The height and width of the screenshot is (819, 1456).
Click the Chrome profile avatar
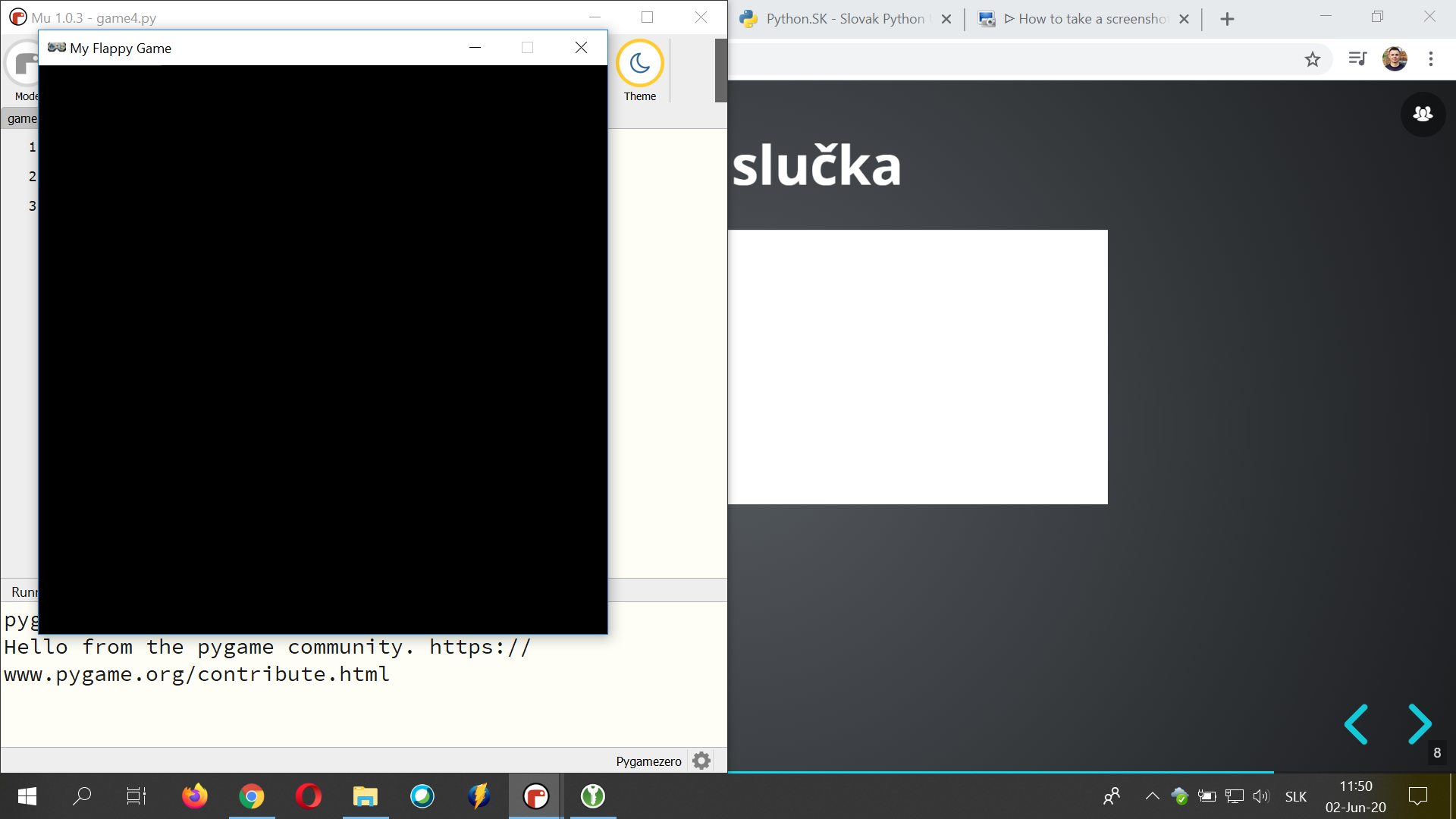click(x=1395, y=59)
